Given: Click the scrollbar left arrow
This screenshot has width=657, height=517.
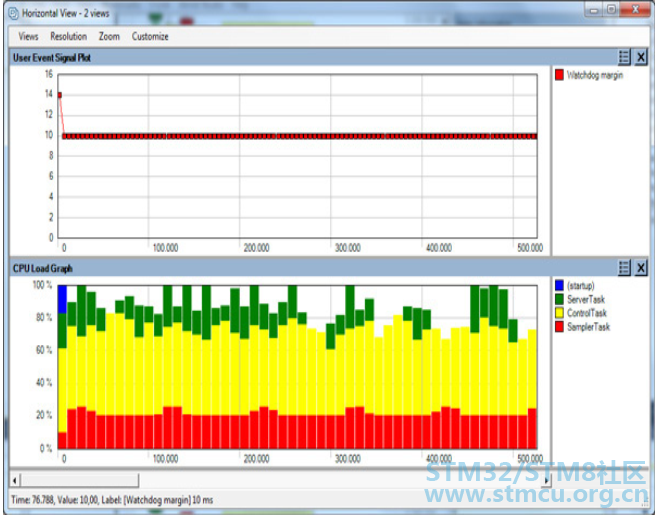Looking at the screenshot, I should click(15, 480).
